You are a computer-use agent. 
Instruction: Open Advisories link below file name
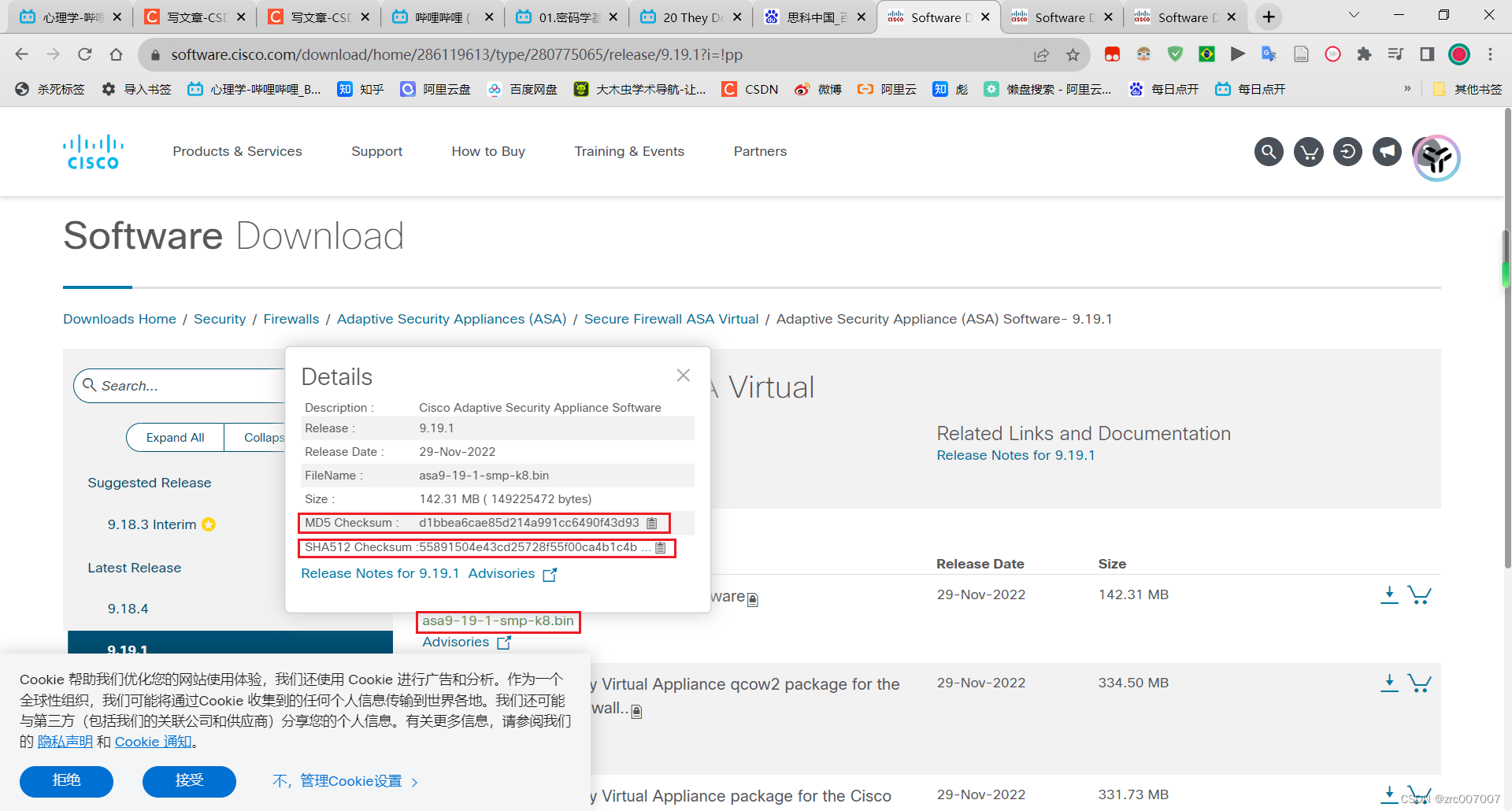466,642
